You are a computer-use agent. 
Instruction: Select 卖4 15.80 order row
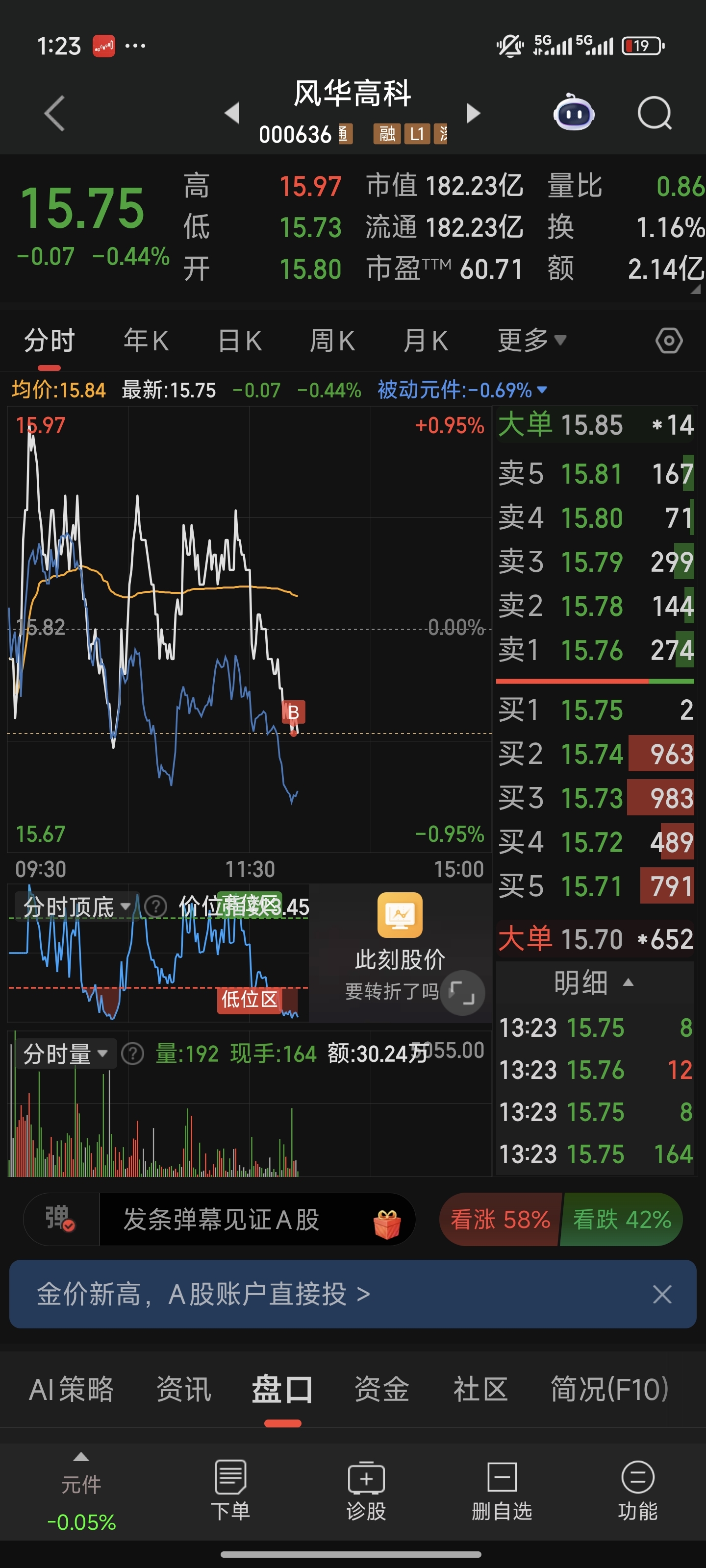(x=595, y=518)
